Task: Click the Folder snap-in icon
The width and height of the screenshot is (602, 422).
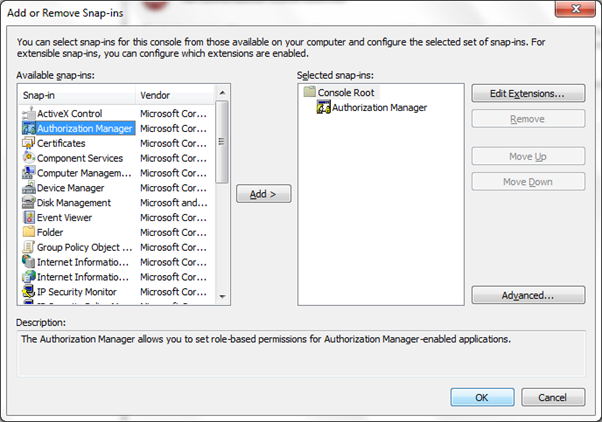Action: [x=29, y=232]
